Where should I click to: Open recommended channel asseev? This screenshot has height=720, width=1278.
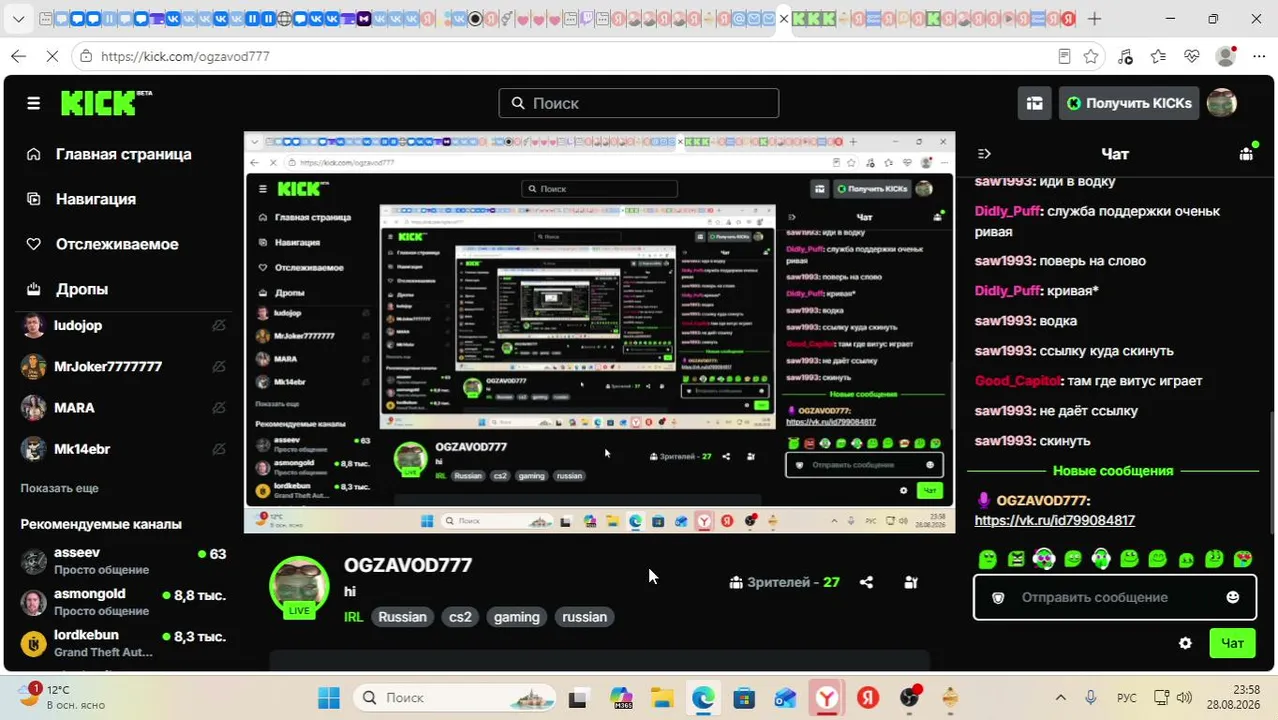123,561
